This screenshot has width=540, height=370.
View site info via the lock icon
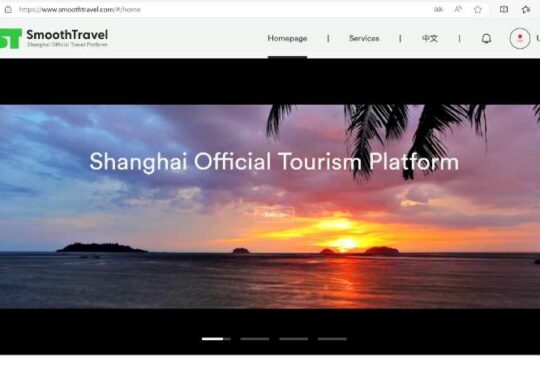point(8,9)
